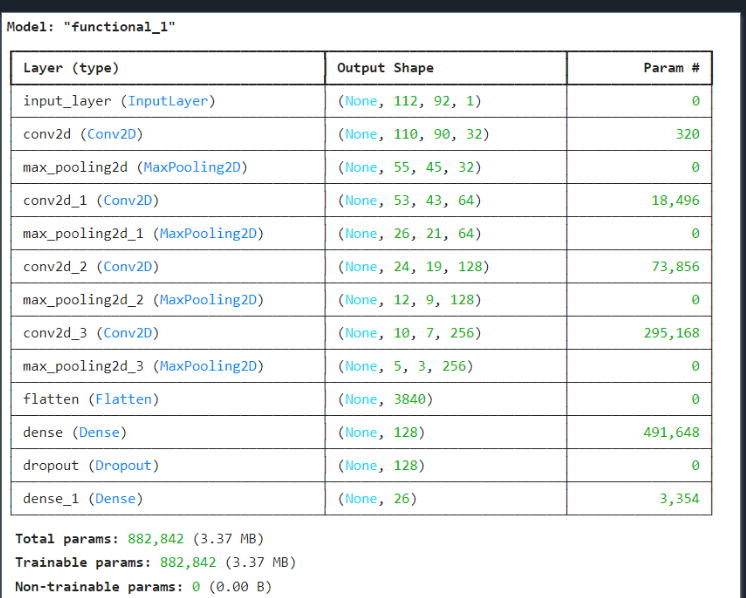Click output shape (None, 110, 90, 32)
The width and height of the screenshot is (746, 598).
pos(413,134)
